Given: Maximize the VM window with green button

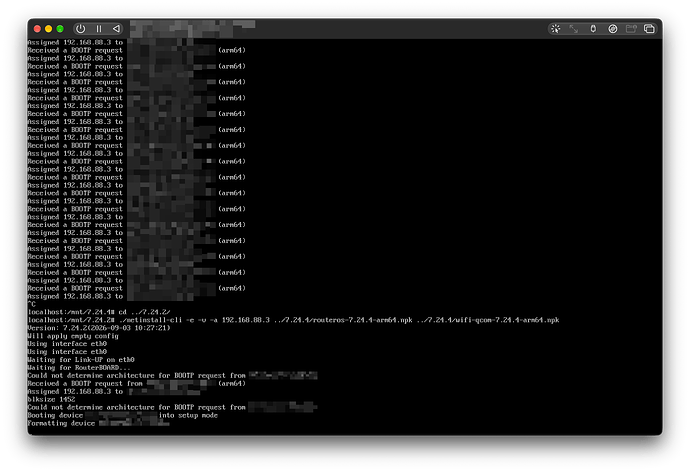Looking at the screenshot, I should (60, 29).
